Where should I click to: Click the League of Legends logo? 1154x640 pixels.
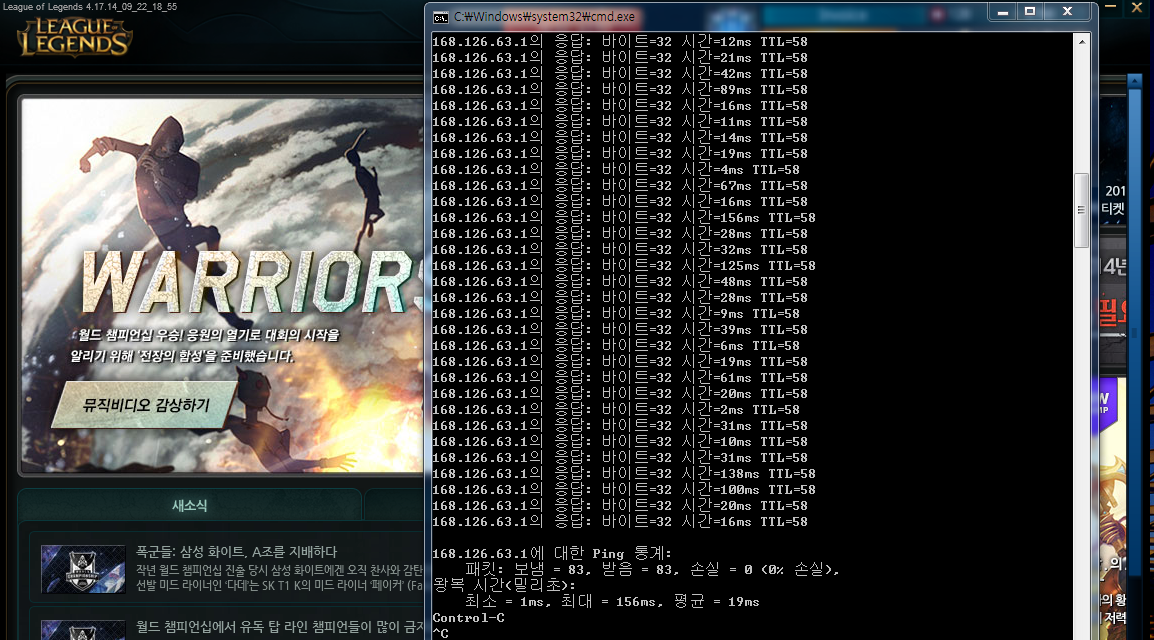[x=74, y=37]
